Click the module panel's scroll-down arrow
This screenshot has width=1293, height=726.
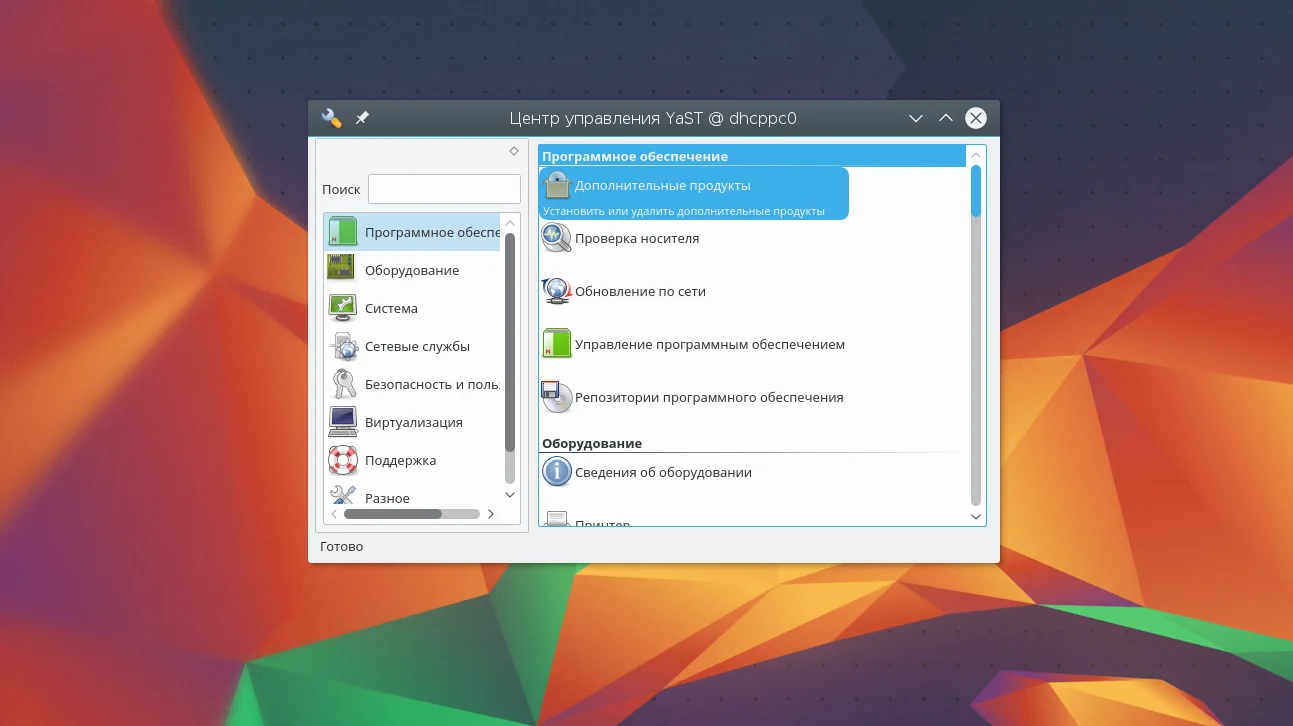(x=976, y=516)
